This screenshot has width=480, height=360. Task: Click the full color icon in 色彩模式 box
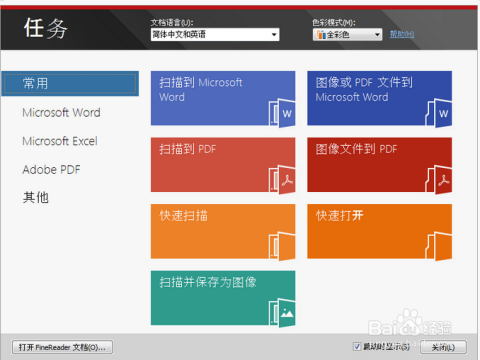tap(321, 35)
